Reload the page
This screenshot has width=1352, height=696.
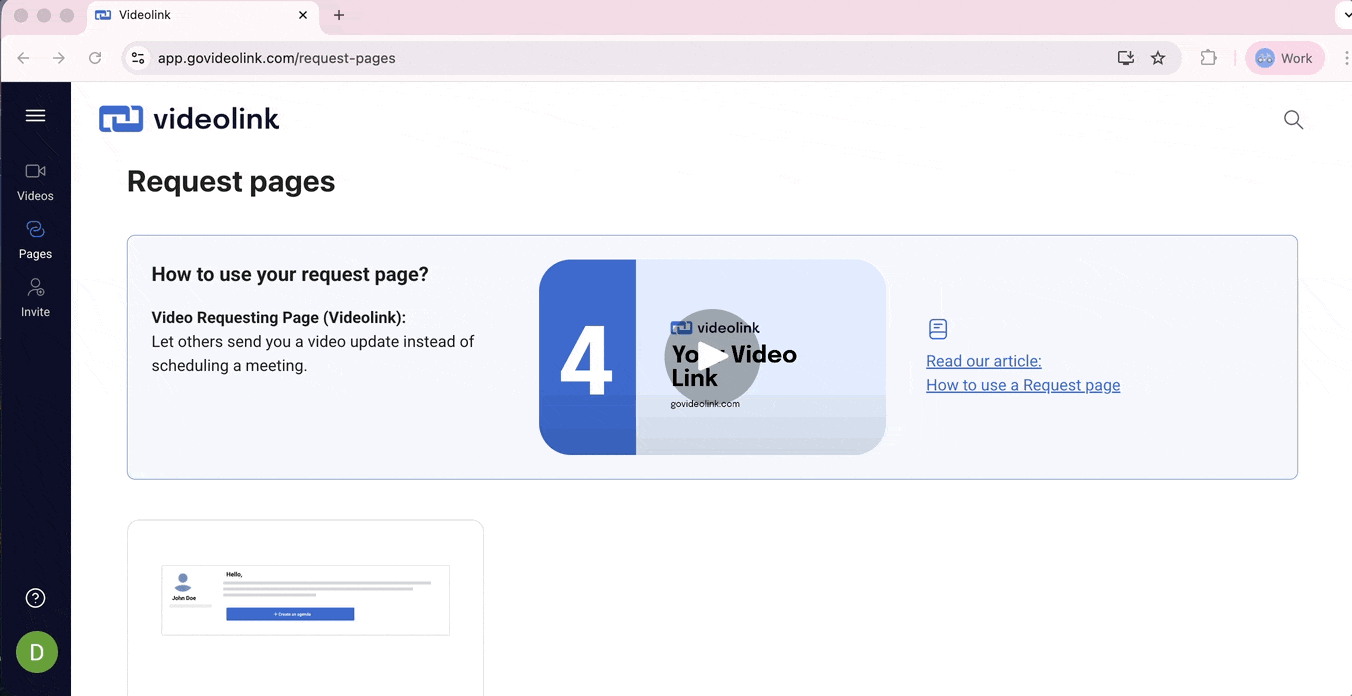click(95, 58)
